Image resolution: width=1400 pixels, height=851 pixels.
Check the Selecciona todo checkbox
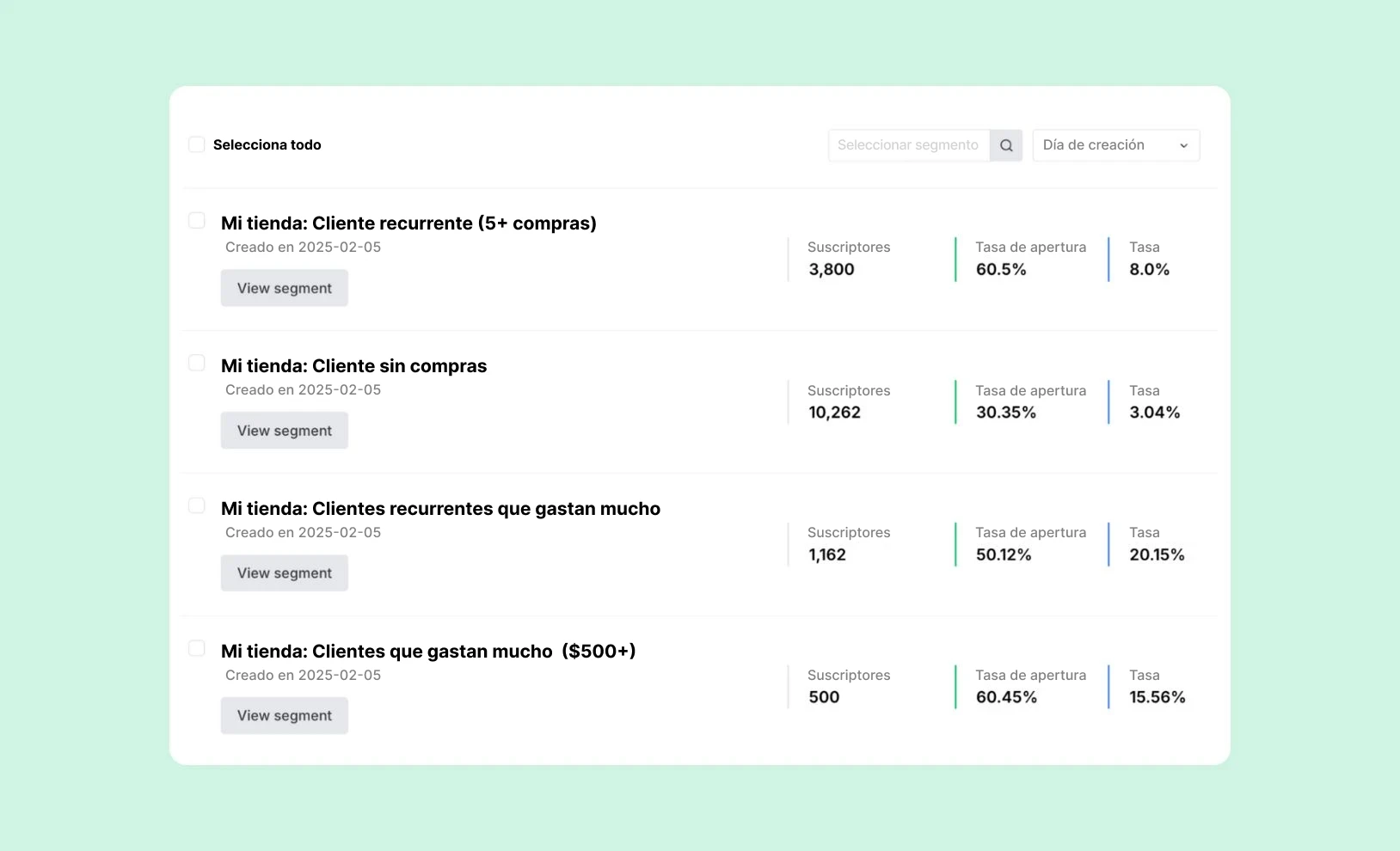[197, 144]
